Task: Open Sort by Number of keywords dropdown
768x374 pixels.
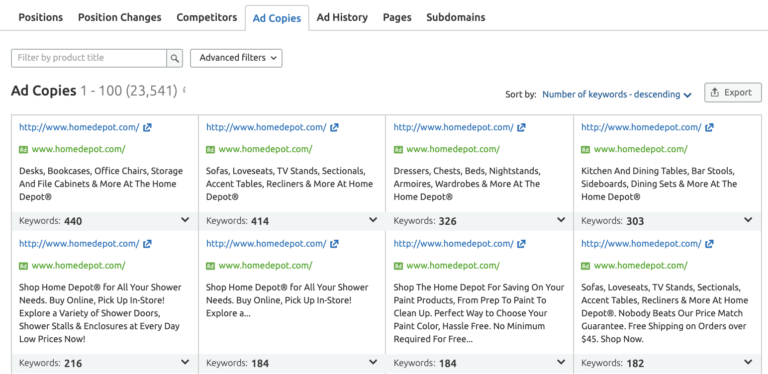Action: click(x=617, y=94)
